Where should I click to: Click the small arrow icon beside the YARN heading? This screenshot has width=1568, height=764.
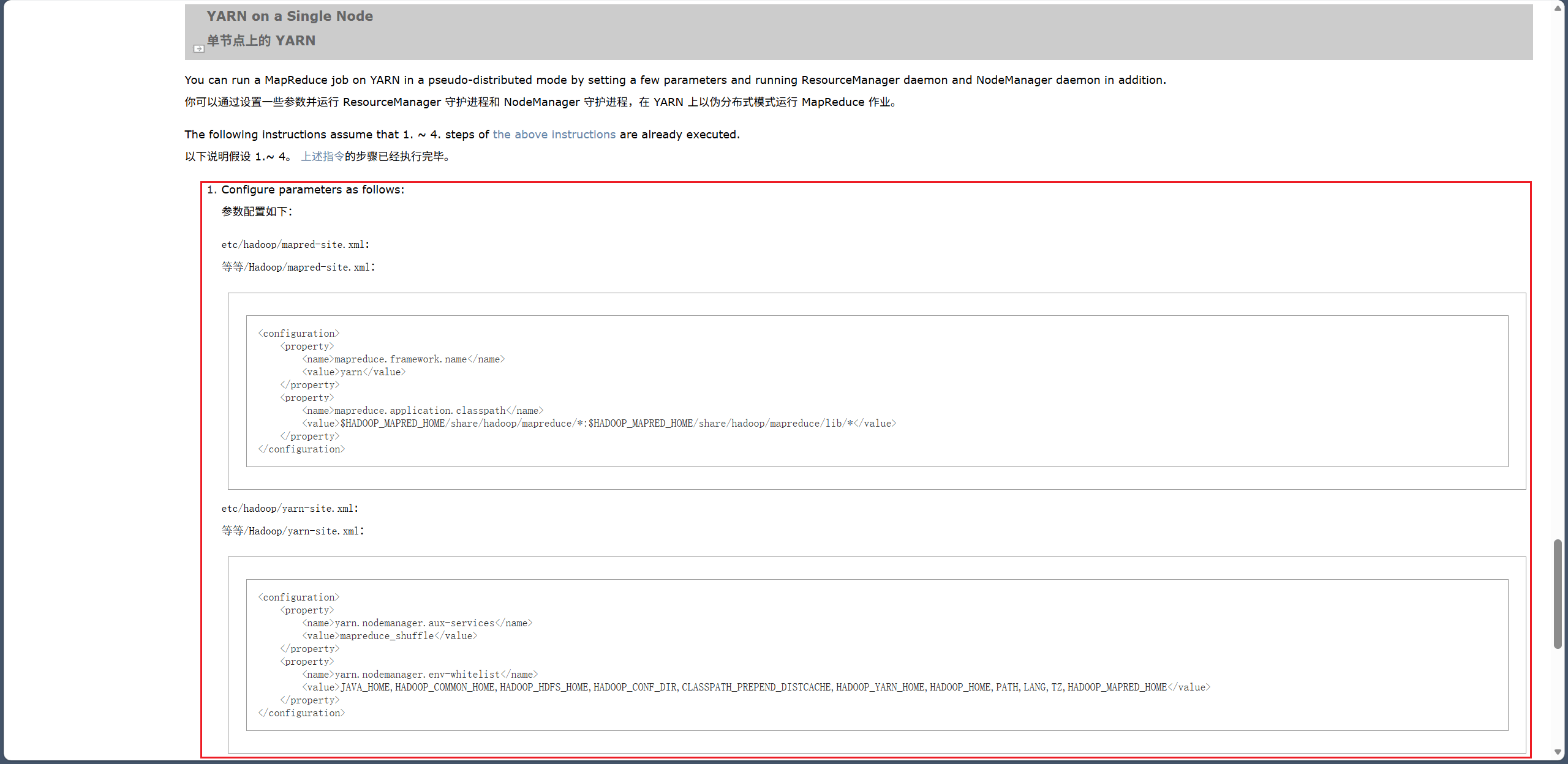[x=199, y=48]
